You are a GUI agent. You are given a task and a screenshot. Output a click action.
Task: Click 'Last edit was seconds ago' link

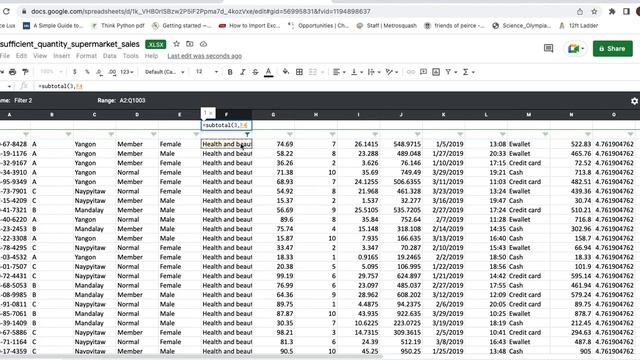click(x=204, y=56)
